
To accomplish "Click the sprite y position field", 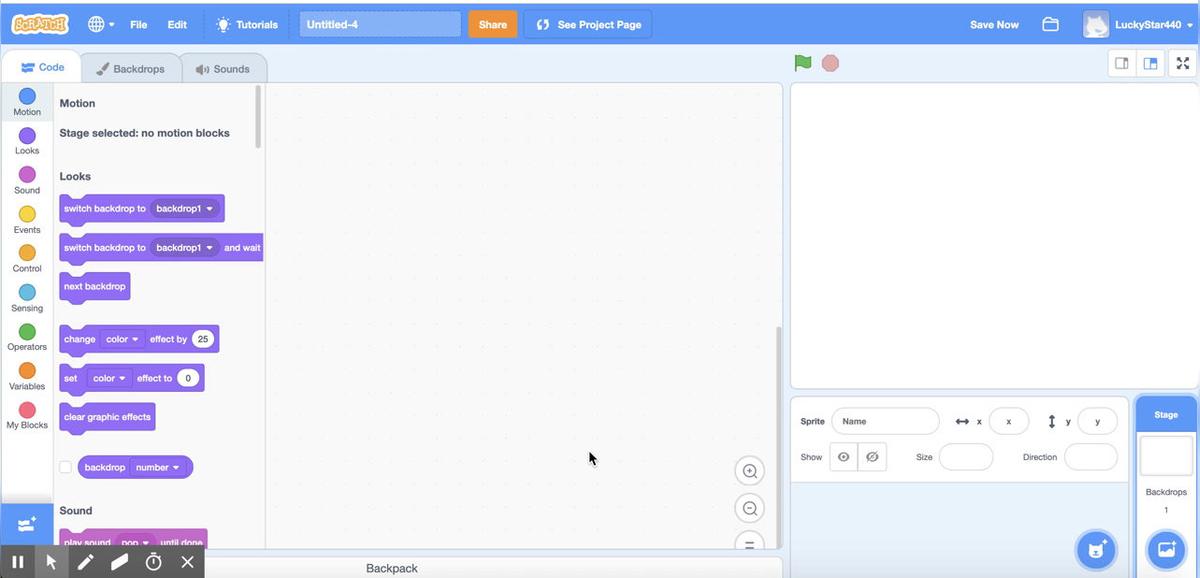I will coord(1097,421).
